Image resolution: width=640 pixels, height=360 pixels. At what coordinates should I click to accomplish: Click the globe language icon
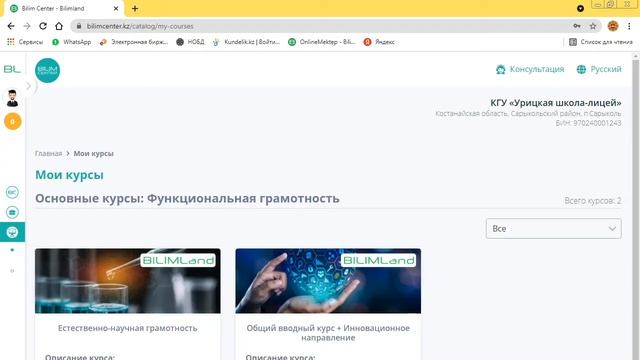[581, 69]
